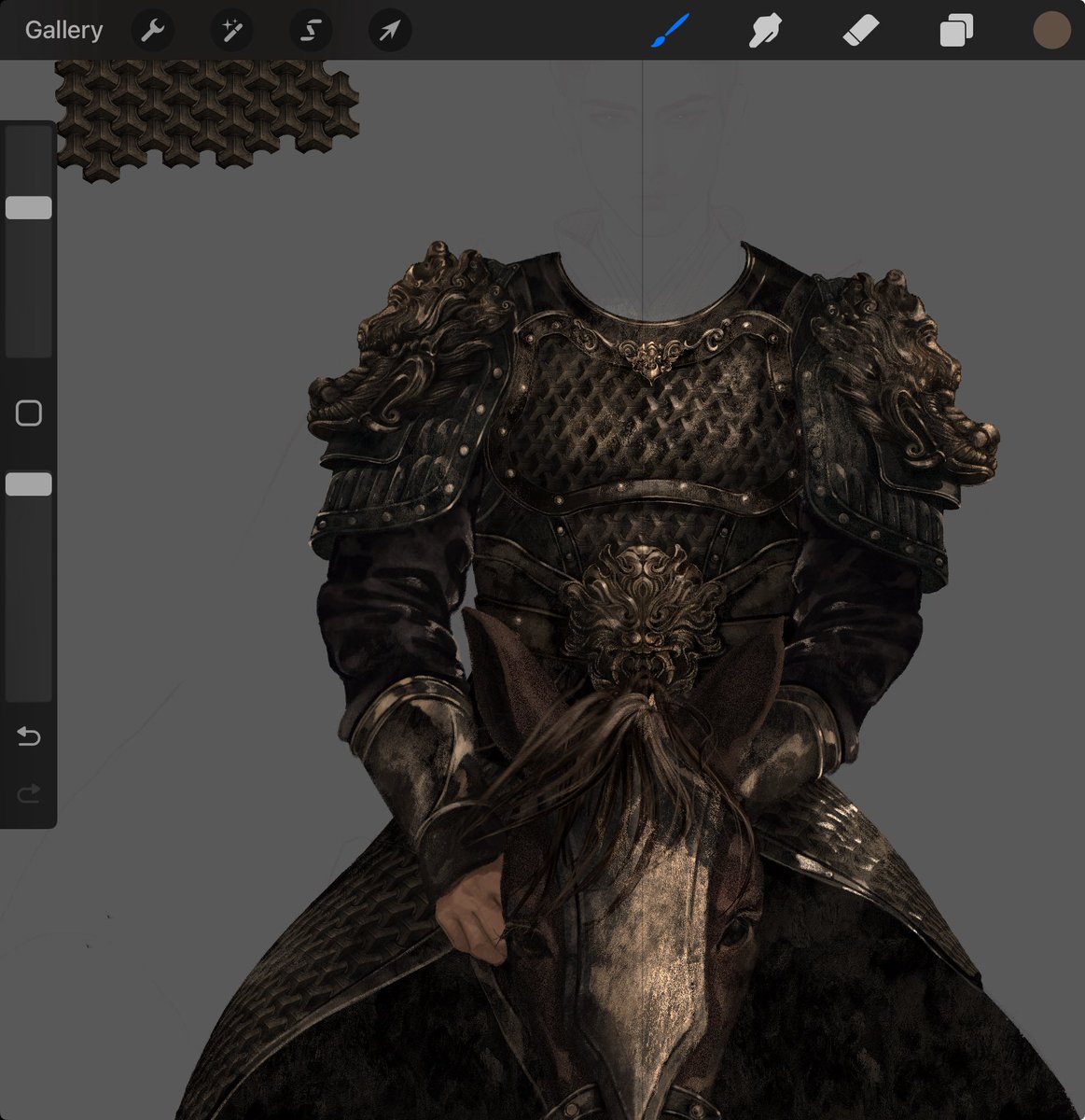Select the Eraser tool
1085x1120 pixels.
point(860,31)
